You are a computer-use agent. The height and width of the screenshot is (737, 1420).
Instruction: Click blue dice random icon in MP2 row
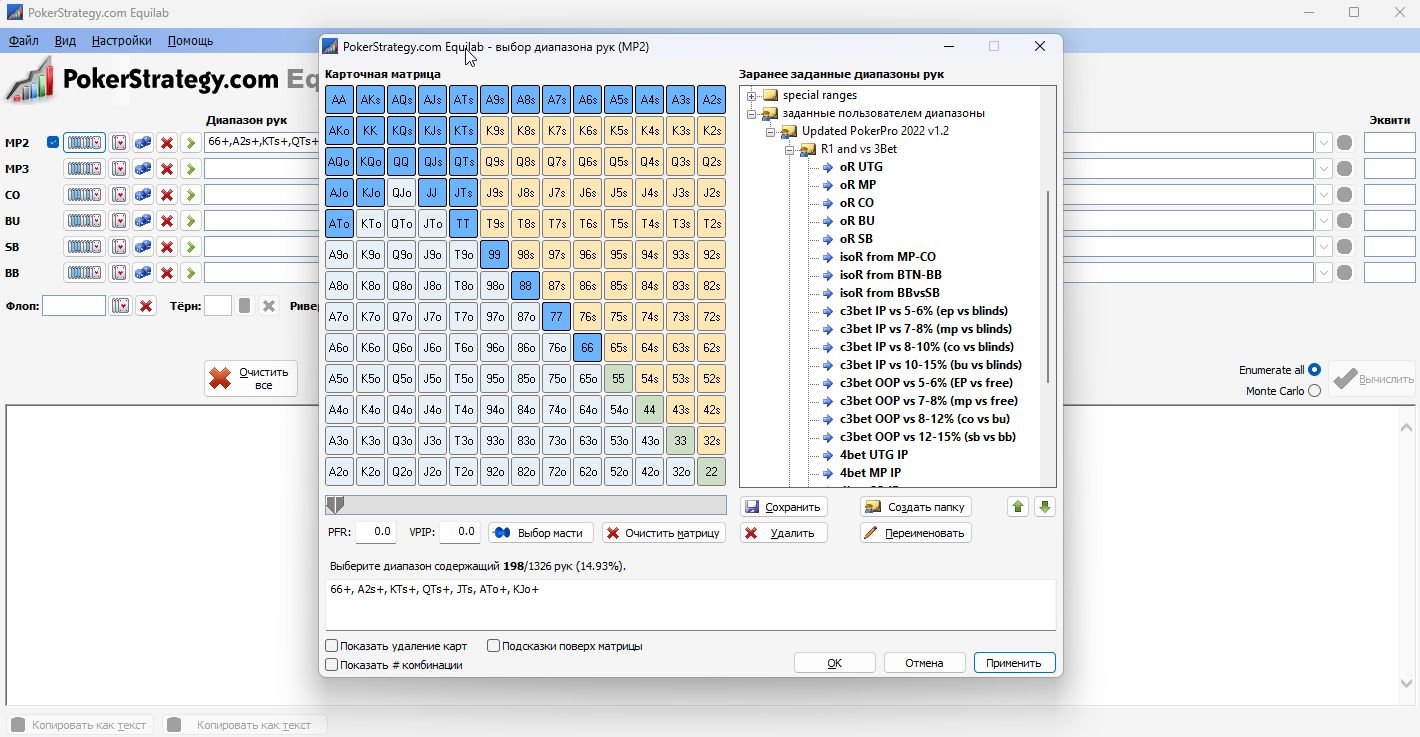pos(143,143)
